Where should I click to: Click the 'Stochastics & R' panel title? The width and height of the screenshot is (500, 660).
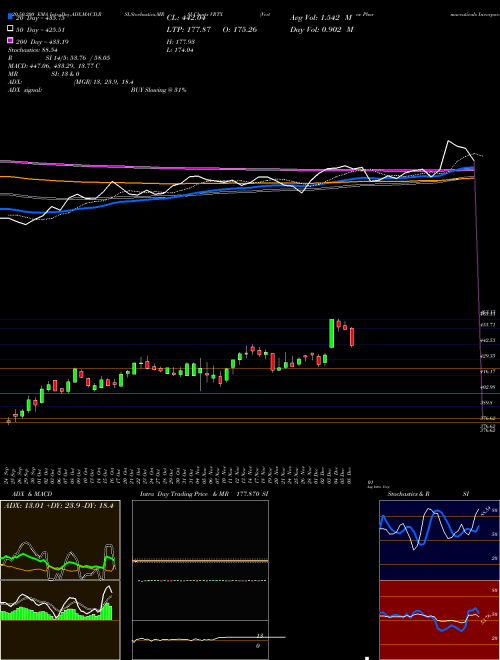408,494
